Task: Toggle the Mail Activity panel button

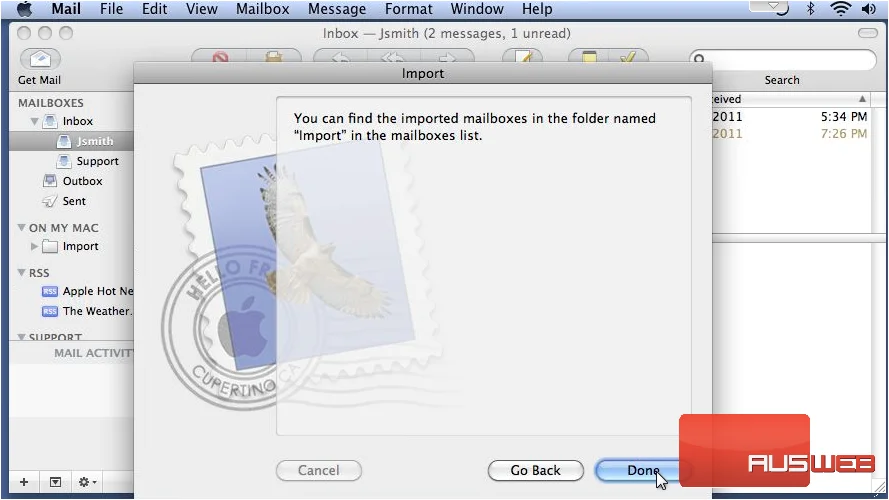Action: [55, 482]
